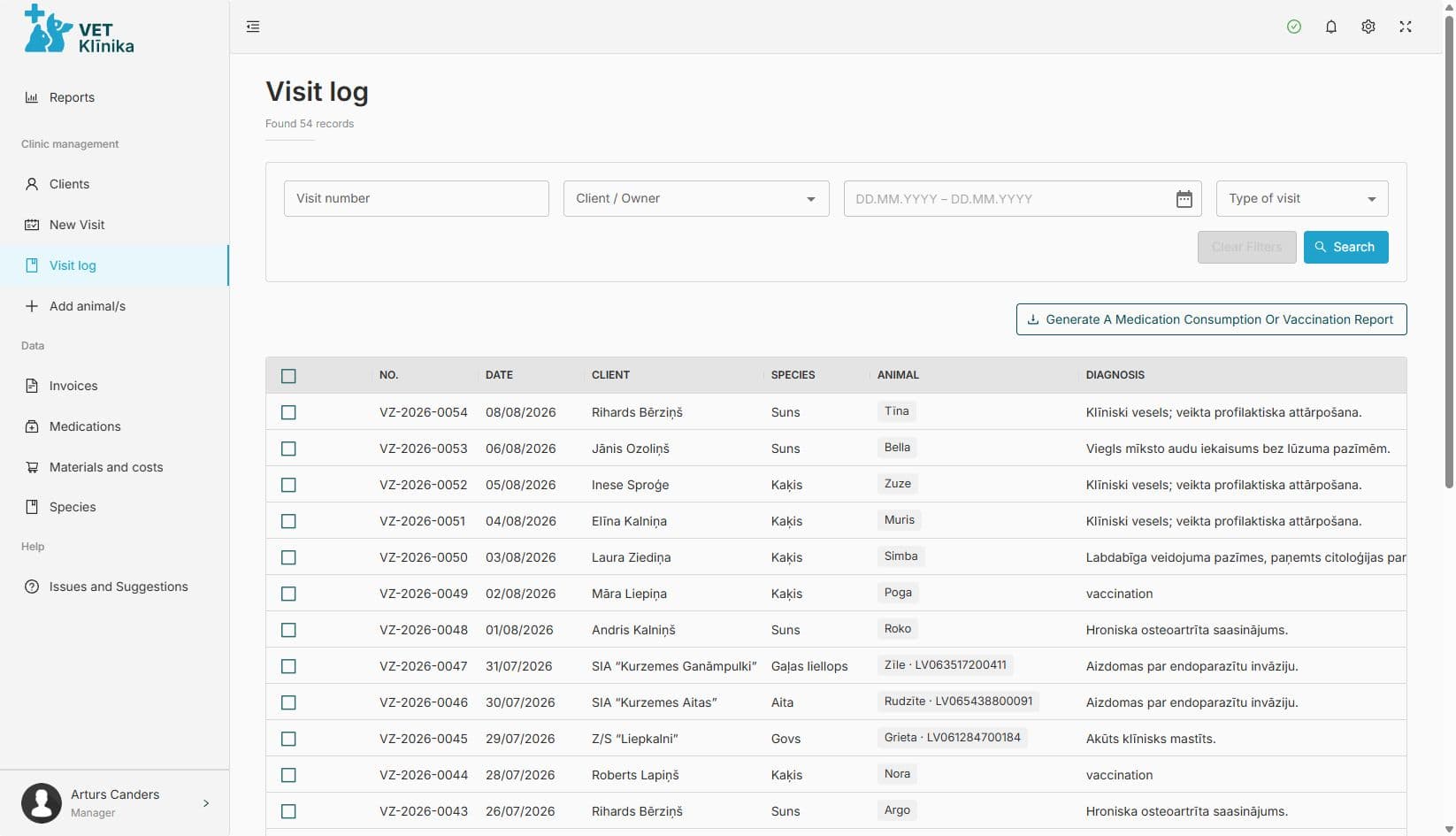The width and height of the screenshot is (1456, 836).
Task: Focus the Visit number input field
Action: (x=417, y=198)
